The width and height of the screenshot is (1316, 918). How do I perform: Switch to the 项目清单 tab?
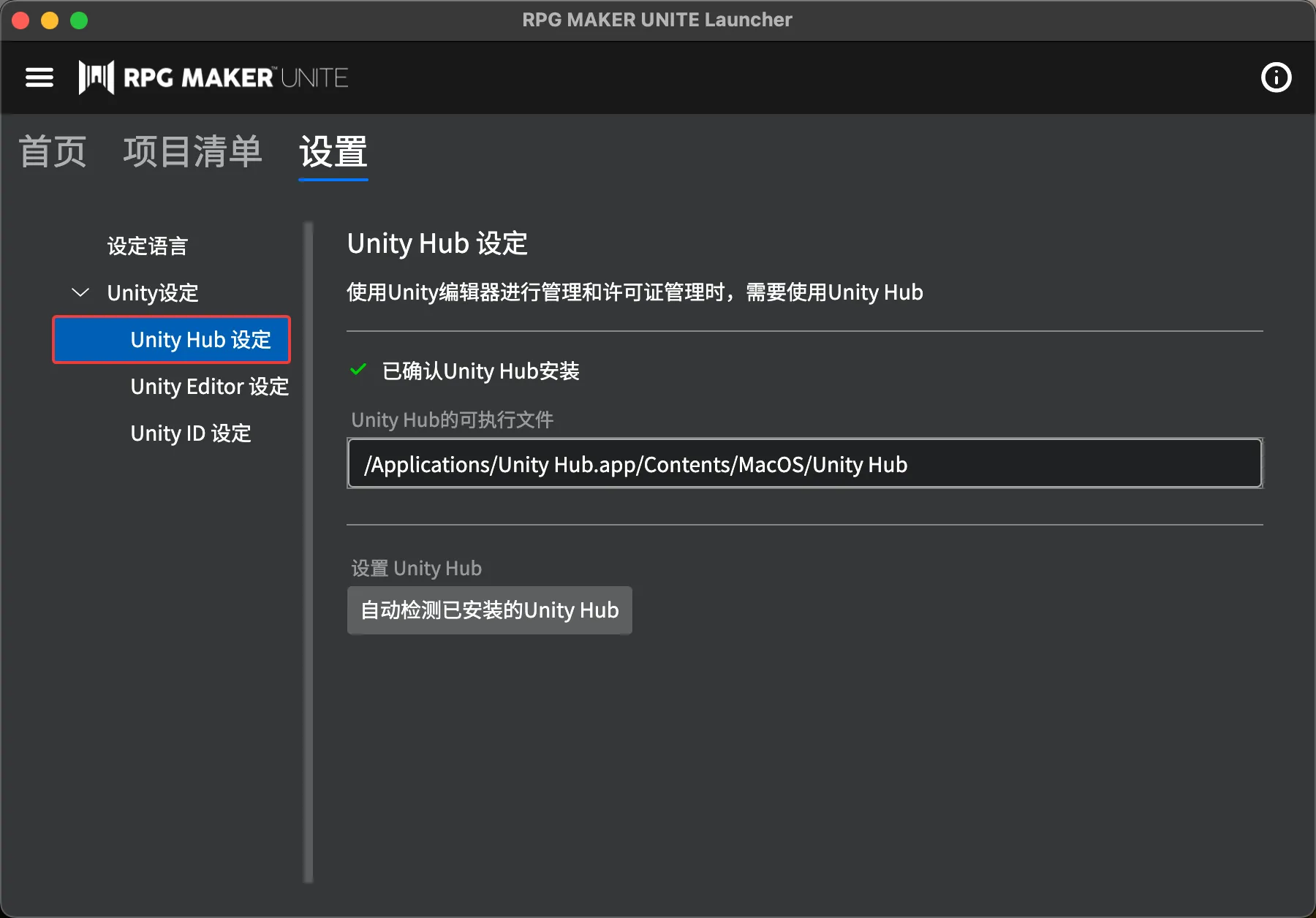[193, 152]
